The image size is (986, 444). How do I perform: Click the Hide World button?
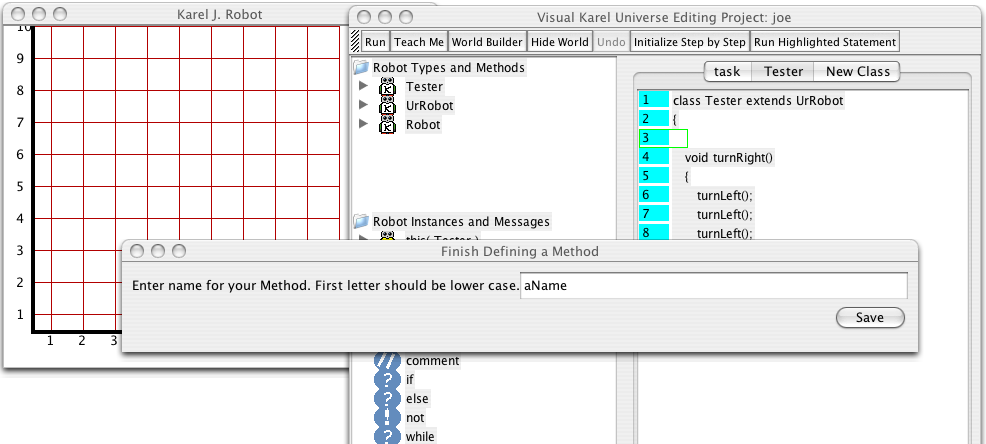pyautogui.click(x=559, y=42)
